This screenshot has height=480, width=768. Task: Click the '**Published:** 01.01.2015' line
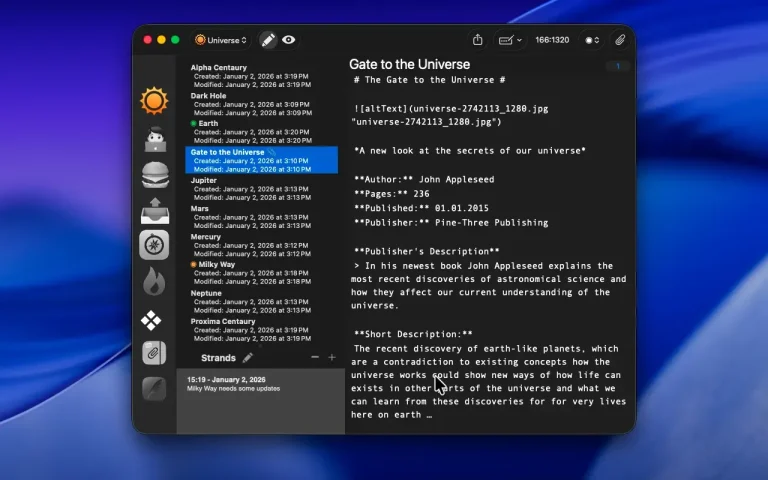click(x=421, y=208)
